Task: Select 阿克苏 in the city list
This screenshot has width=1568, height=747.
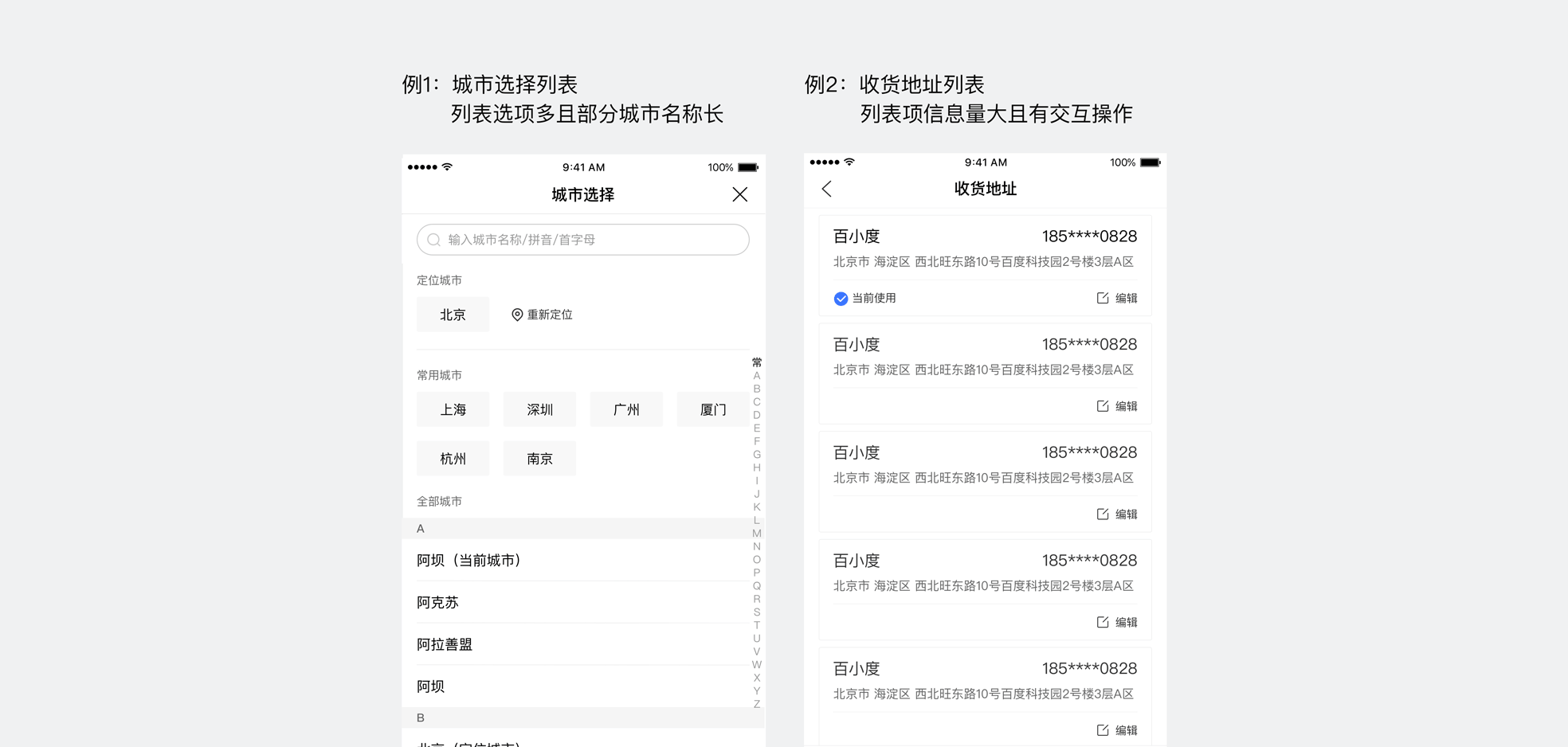Action: coord(438,603)
